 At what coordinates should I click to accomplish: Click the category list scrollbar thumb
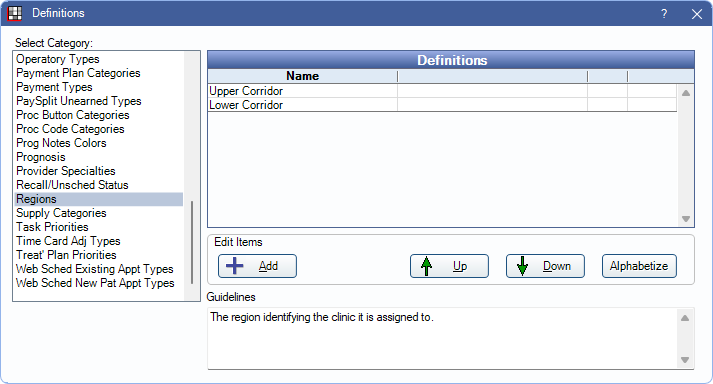[192, 242]
